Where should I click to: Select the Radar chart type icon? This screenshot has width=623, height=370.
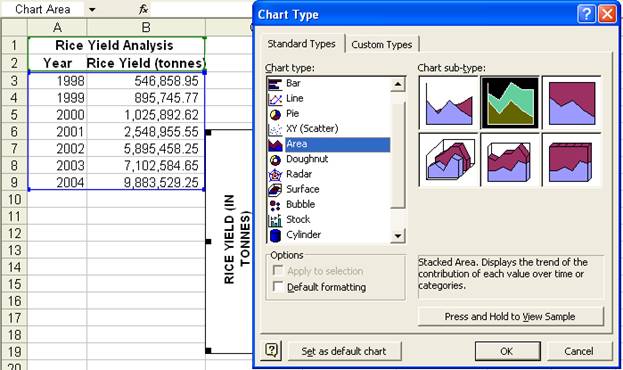coord(275,175)
